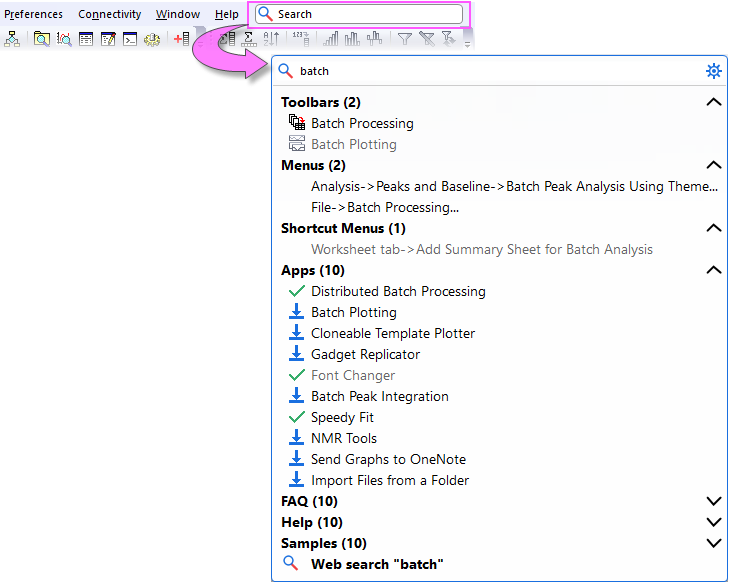Collapse the Shortcut Menus (1) section
The width and height of the screenshot is (729, 584).
pos(714,228)
